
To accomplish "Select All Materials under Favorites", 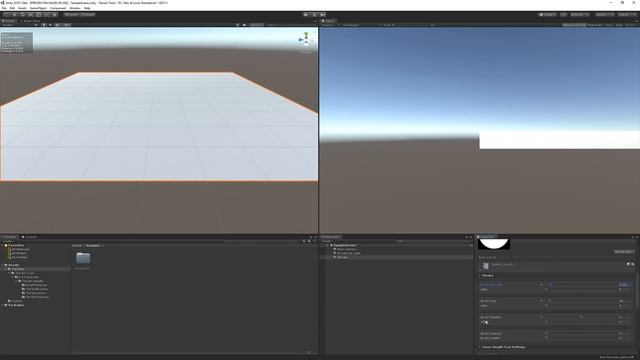I will tap(20, 249).
